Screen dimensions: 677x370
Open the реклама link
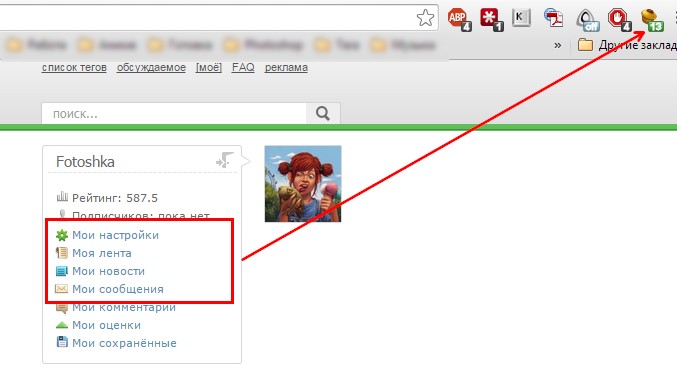pyautogui.click(x=286, y=67)
